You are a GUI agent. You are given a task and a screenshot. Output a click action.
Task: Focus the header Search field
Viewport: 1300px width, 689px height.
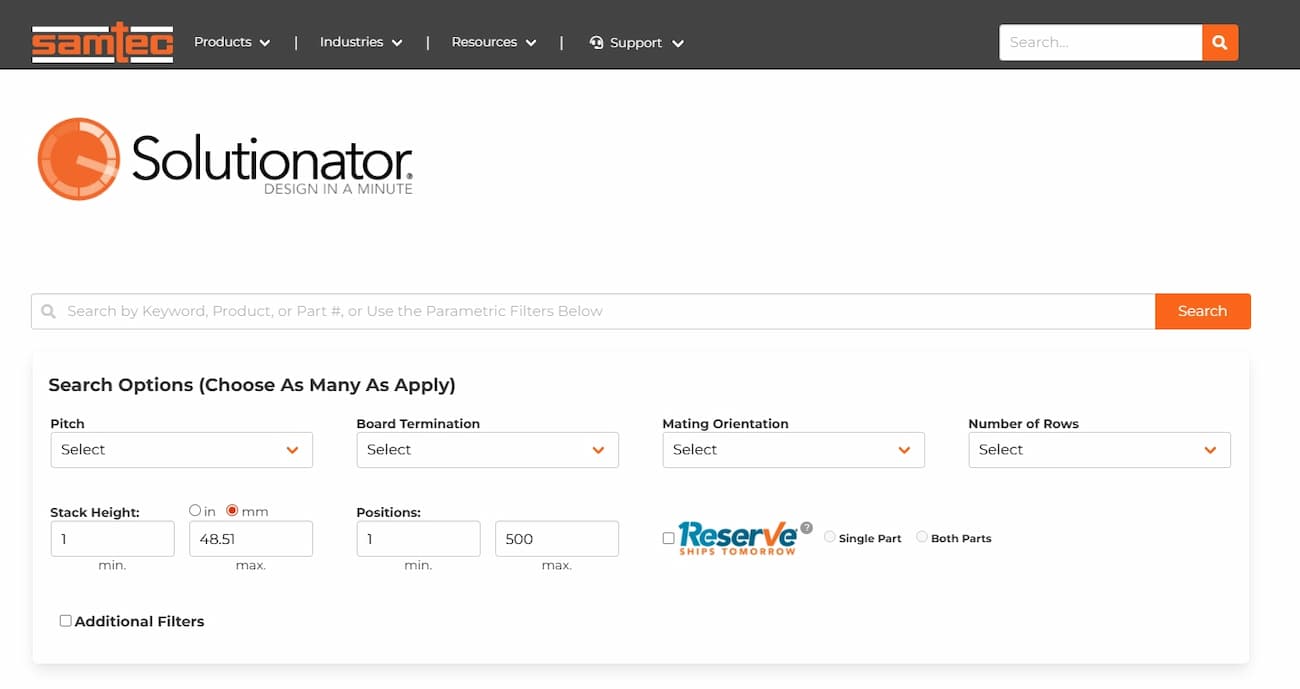pos(1101,42)
